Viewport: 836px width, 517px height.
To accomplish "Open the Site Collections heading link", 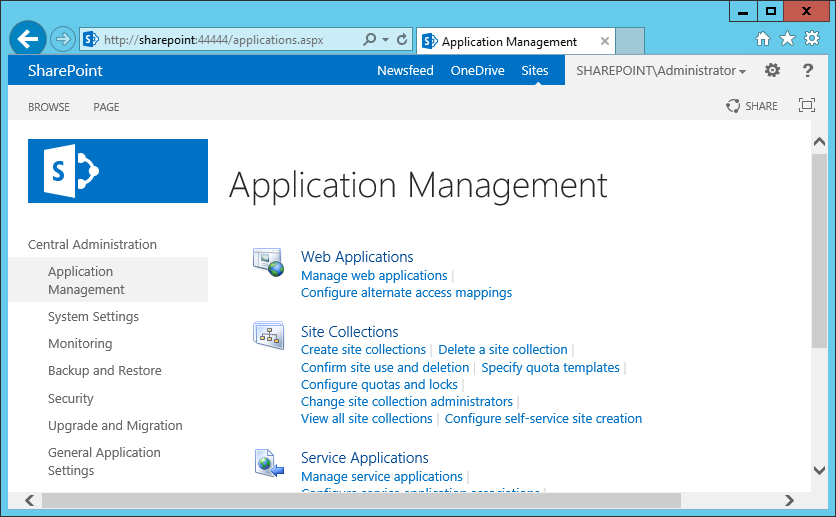I will point(349,332).
